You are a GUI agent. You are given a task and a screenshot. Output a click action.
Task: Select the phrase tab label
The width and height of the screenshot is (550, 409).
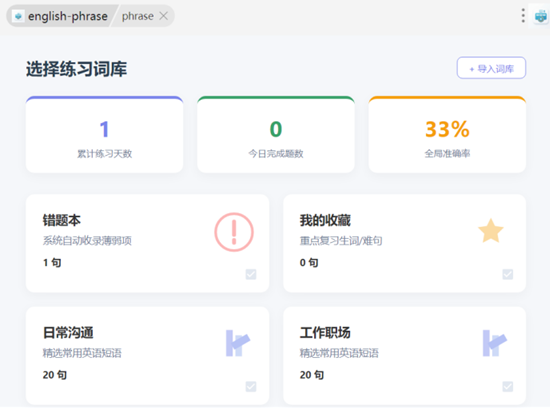click(x=138, y=16)
